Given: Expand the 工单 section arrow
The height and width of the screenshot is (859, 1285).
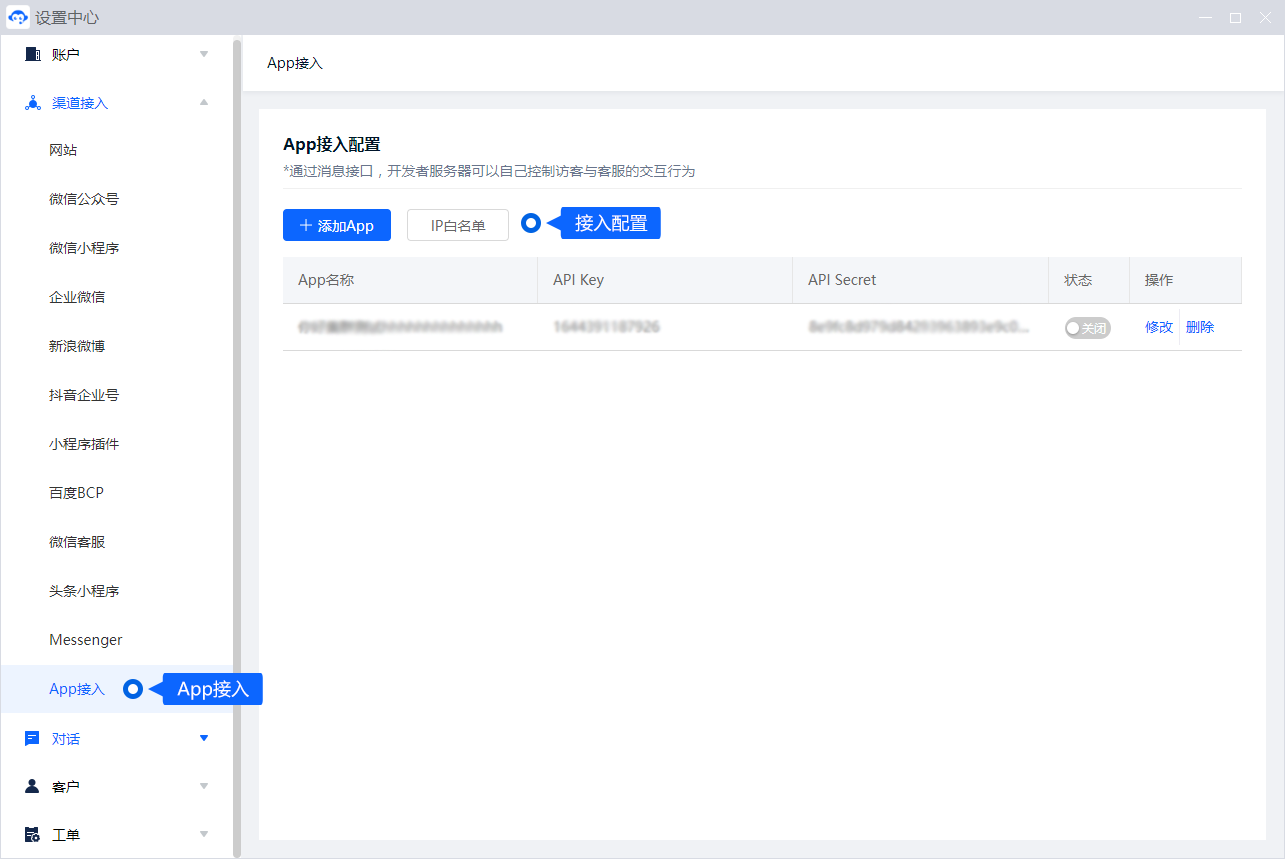Looking at the screenshot, I should pyautogui.click(x=204, y=834).
